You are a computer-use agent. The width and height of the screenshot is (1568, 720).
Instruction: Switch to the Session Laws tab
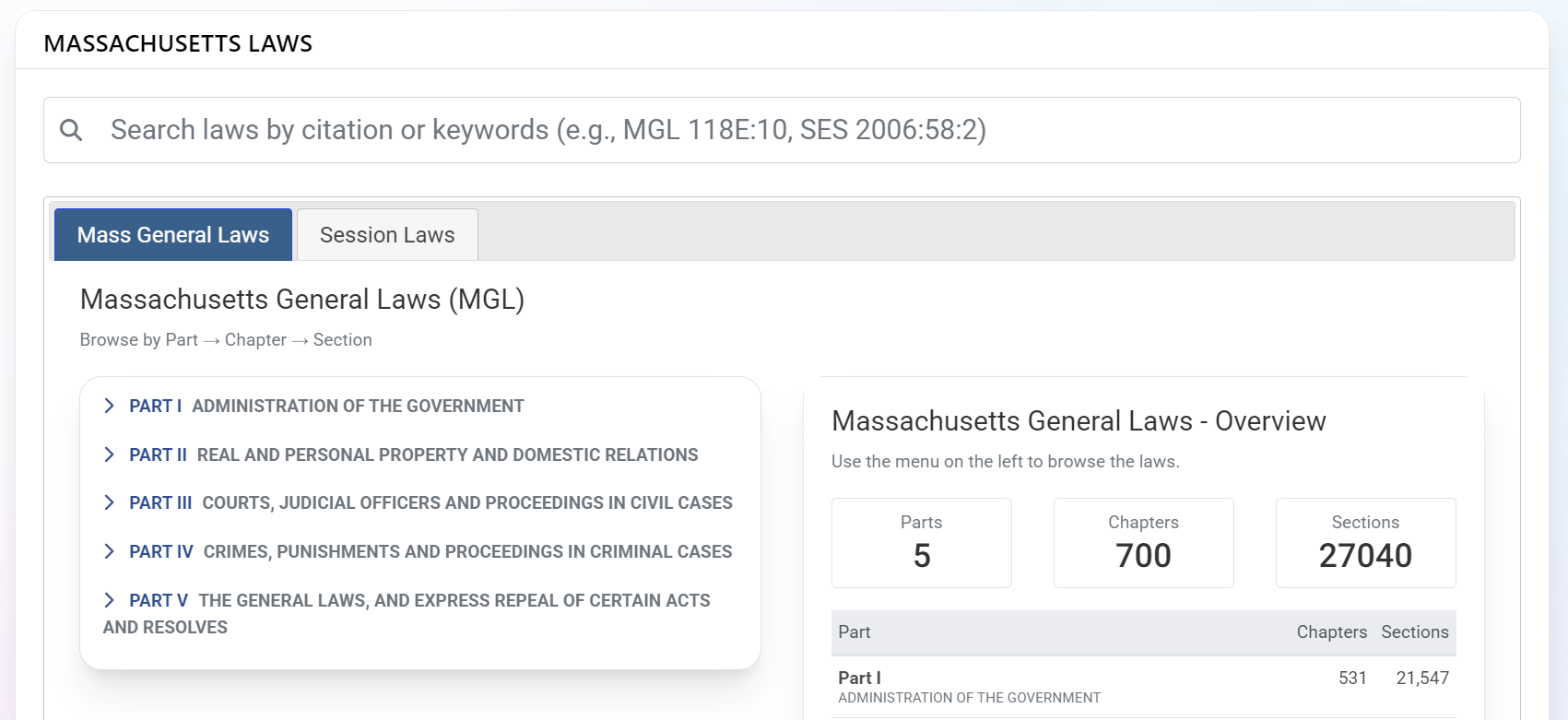coord(386,234)
